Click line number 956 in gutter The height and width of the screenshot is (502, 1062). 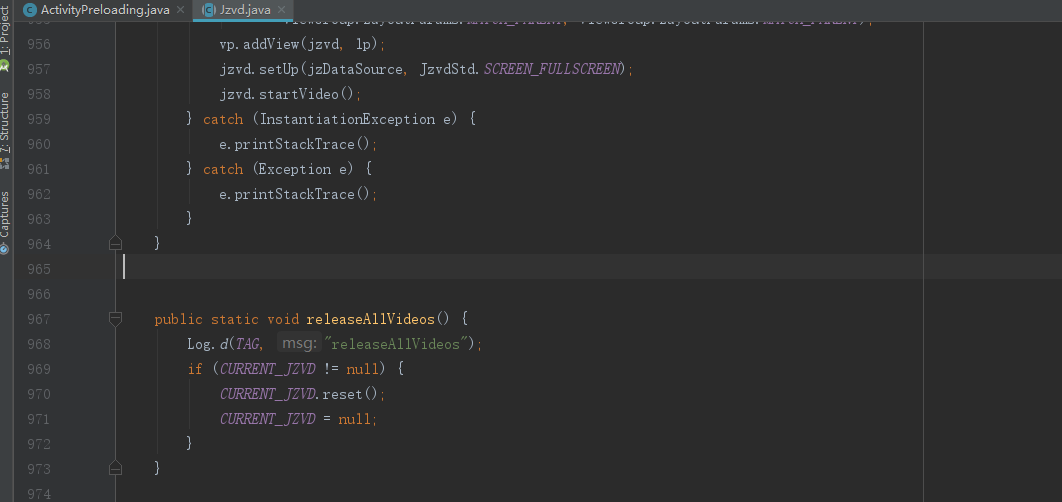coord(39,44)
